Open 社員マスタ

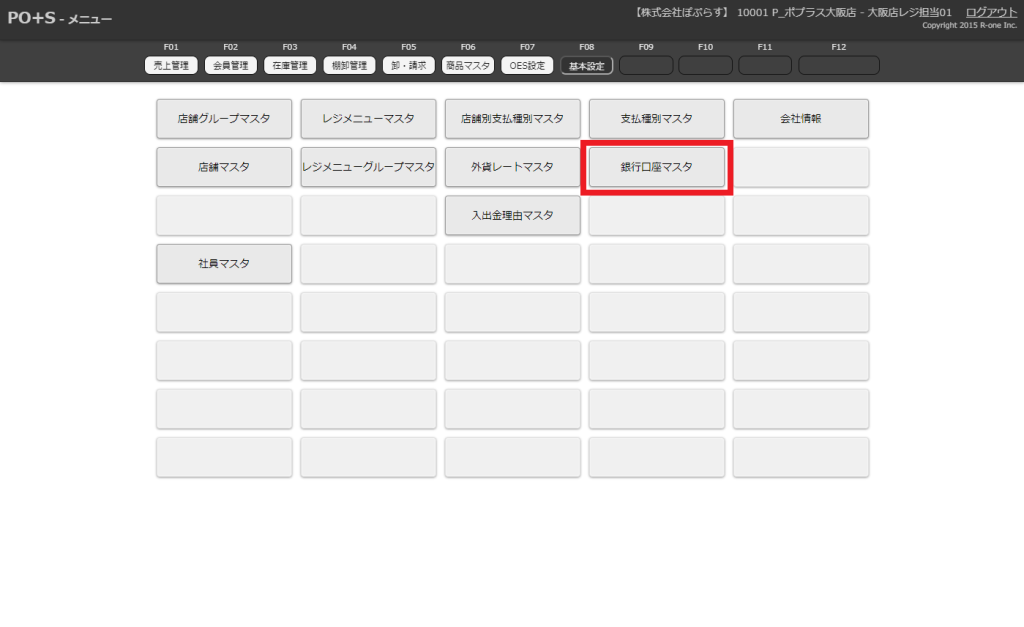point(224,264)
